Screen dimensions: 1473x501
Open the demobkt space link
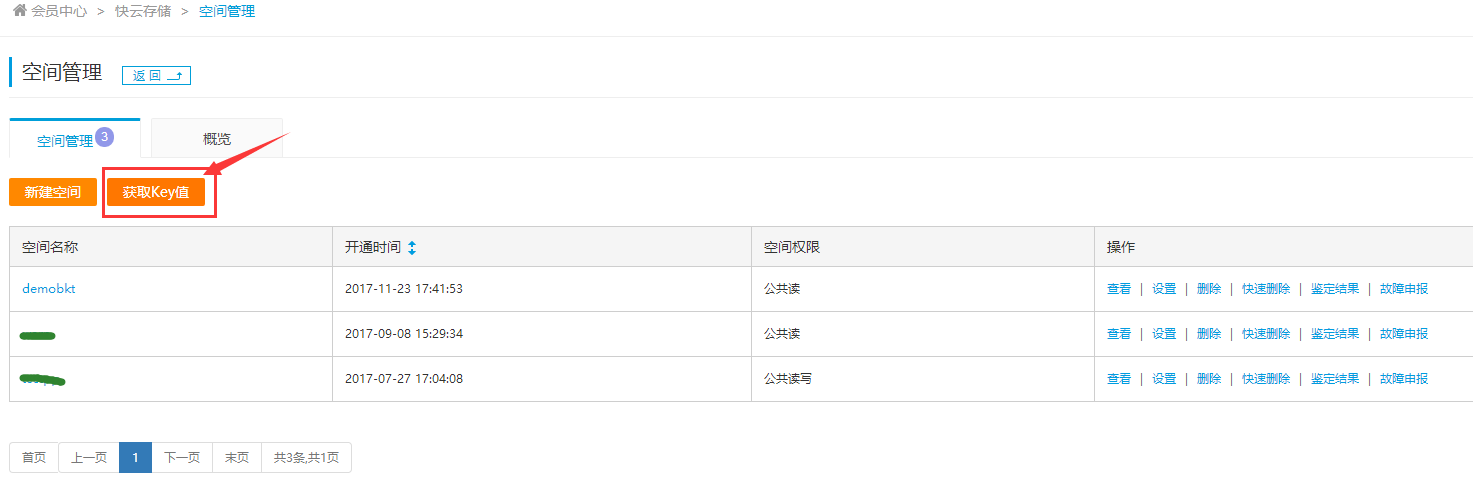49,288
